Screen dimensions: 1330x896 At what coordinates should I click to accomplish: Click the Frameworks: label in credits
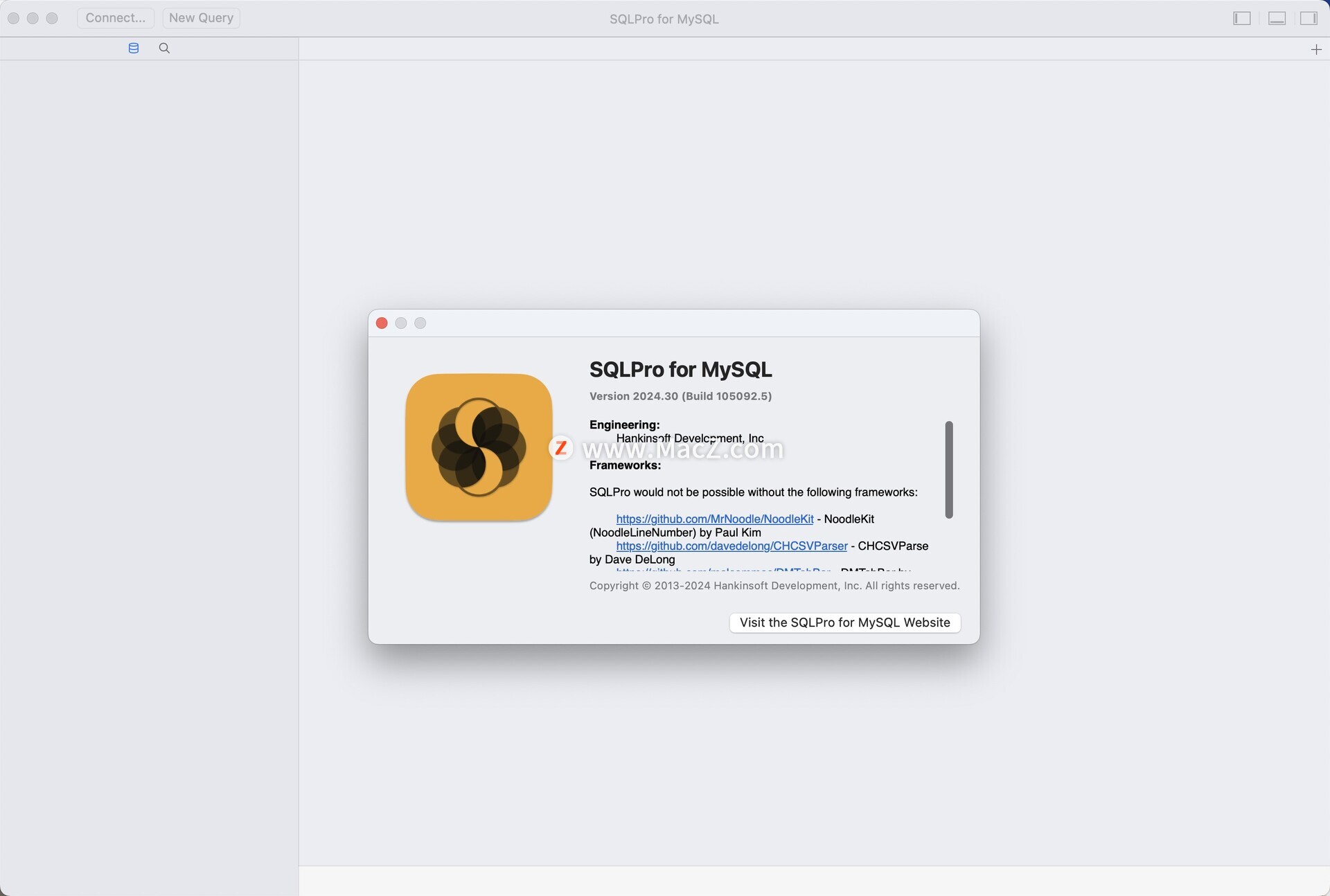(x=626, y=465)
